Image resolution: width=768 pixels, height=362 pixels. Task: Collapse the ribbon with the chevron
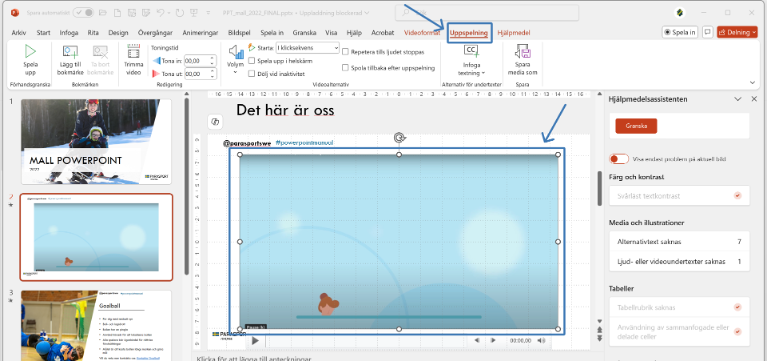pos(753,83)
